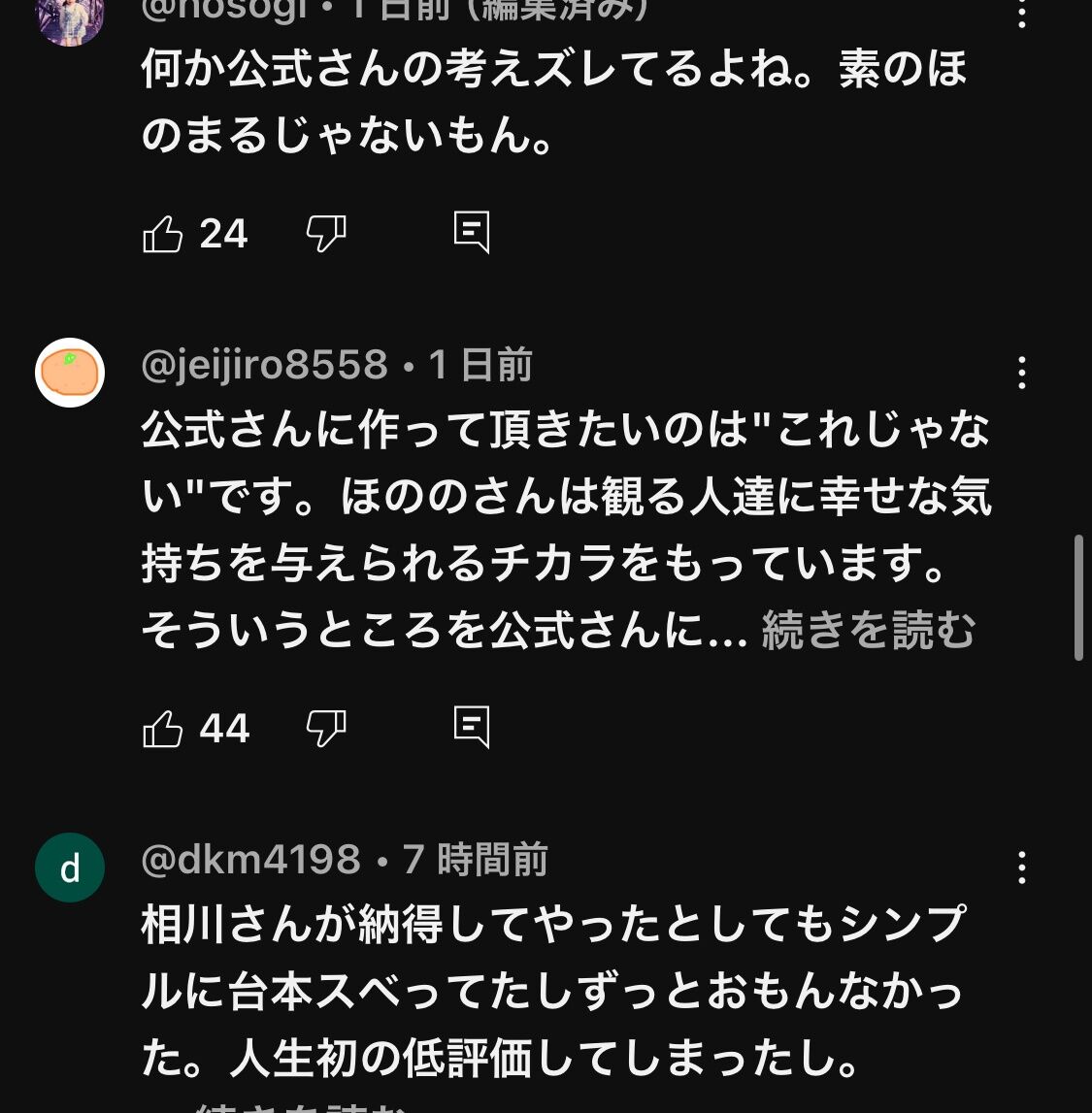Image resolution: width=1092 pixels, height=1113 pixels.
Task: Open more options for @dkm4198's comment
Action: pos(1021,867)
